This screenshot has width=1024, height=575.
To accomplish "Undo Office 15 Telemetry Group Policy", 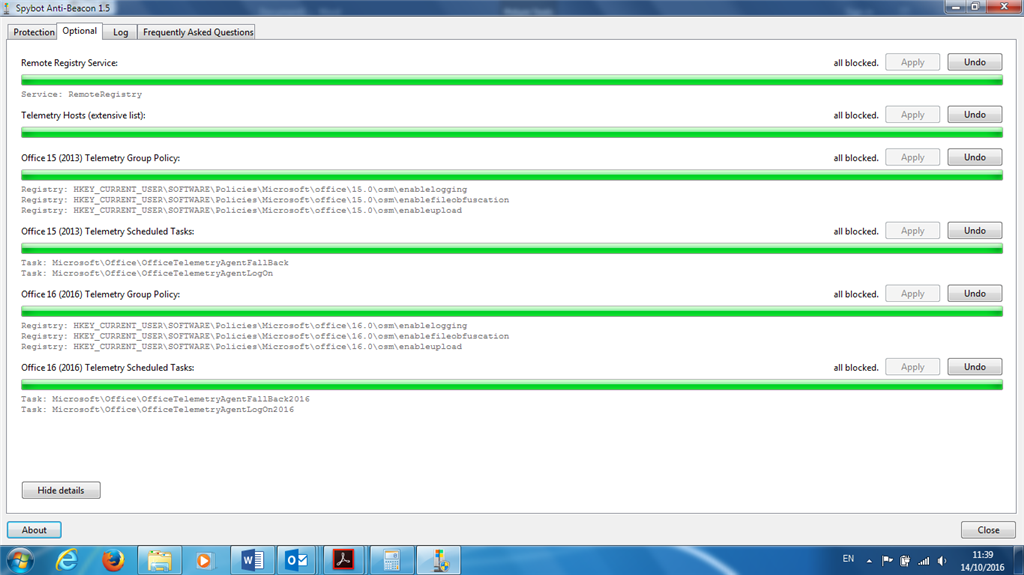I will 974,157.
